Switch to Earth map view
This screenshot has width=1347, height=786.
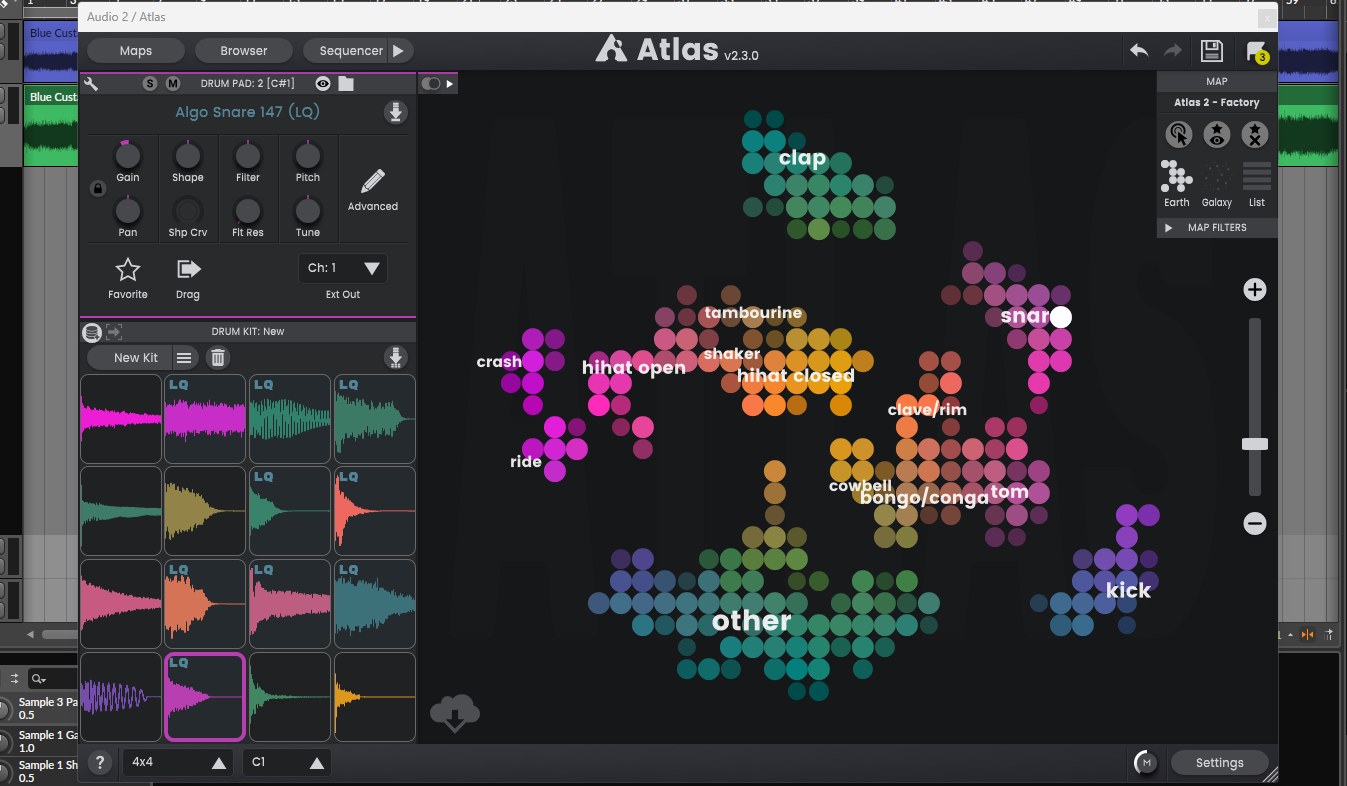pyautogui.click(x=1177, y=184)
